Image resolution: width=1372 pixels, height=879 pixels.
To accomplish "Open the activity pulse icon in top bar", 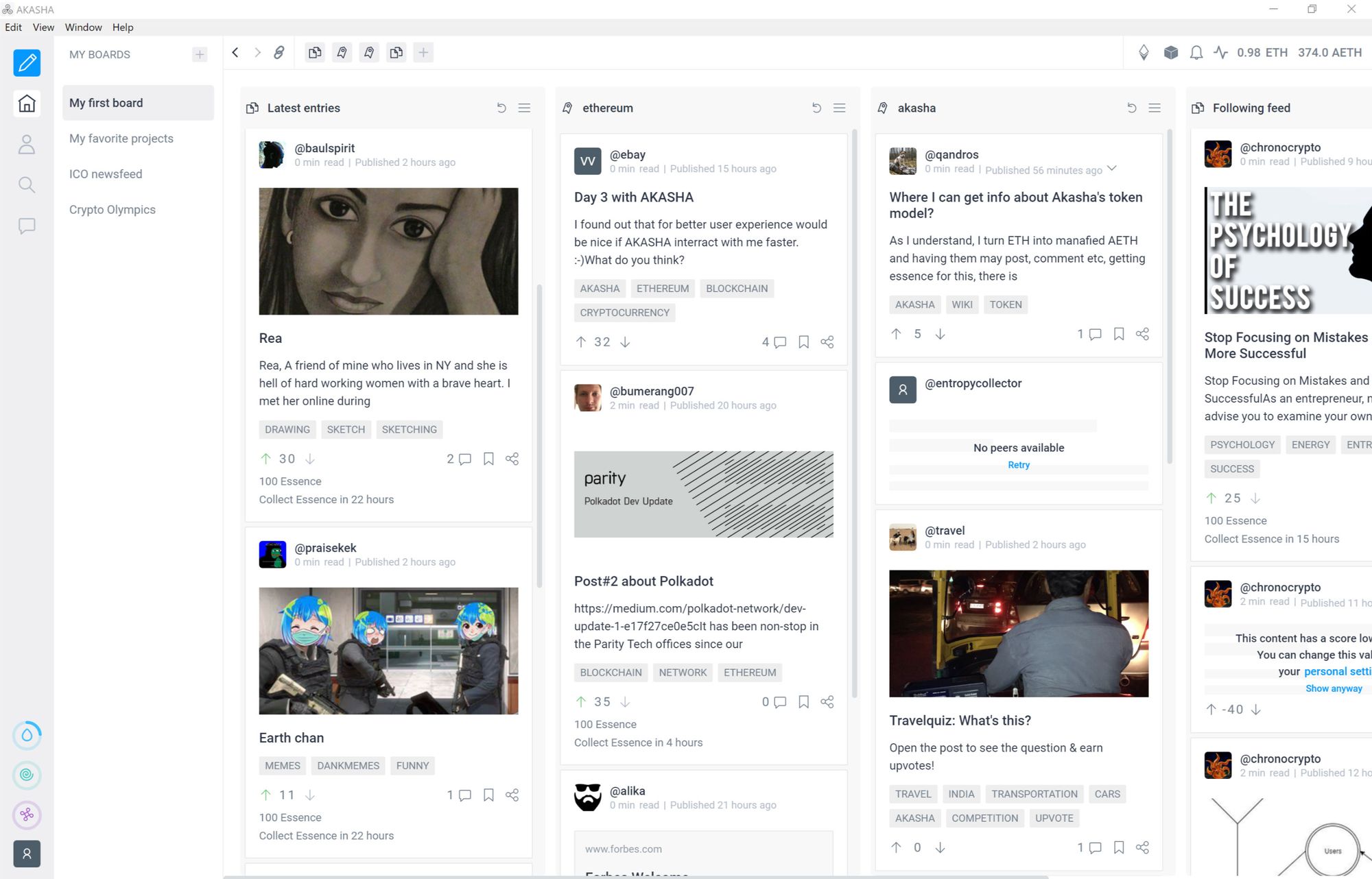I will tap(1221, 53).
